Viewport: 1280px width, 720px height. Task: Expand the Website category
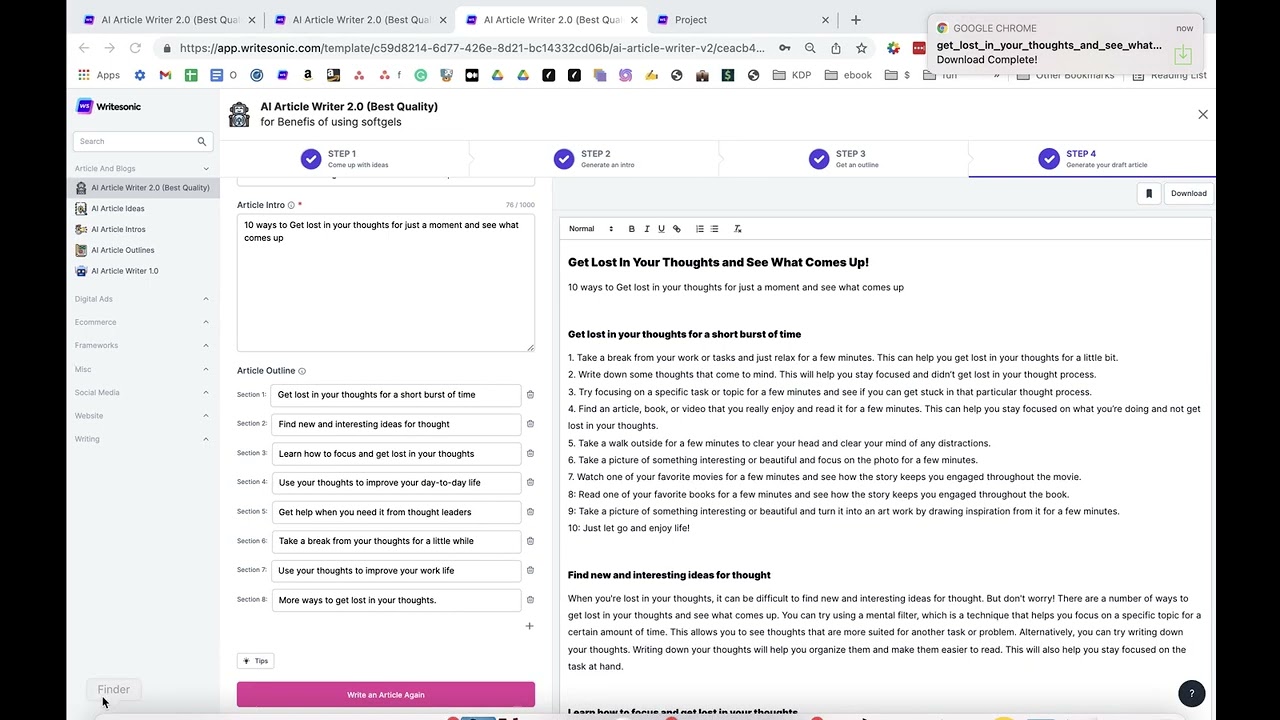click(142, 415)
